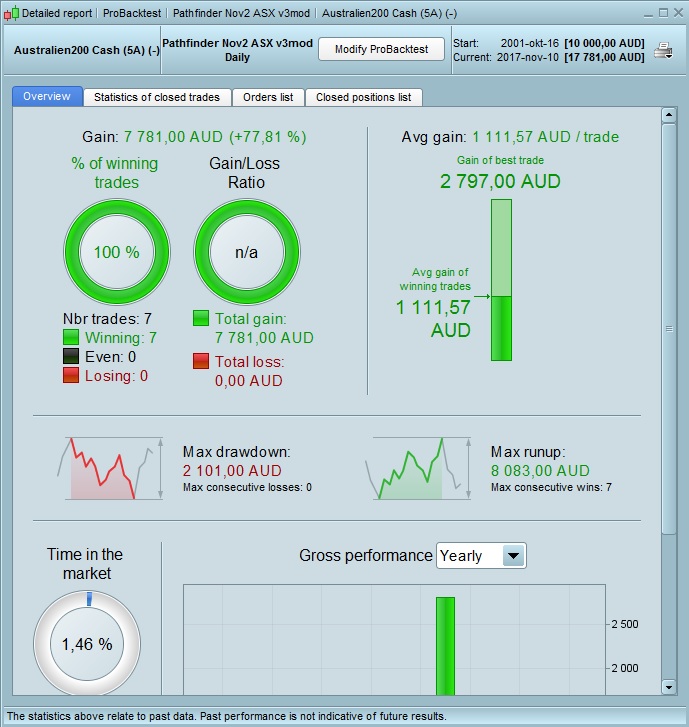This screenshot has width=689, height=727.
Task: Click the 2 500 axis label
Action: [625, 624]
